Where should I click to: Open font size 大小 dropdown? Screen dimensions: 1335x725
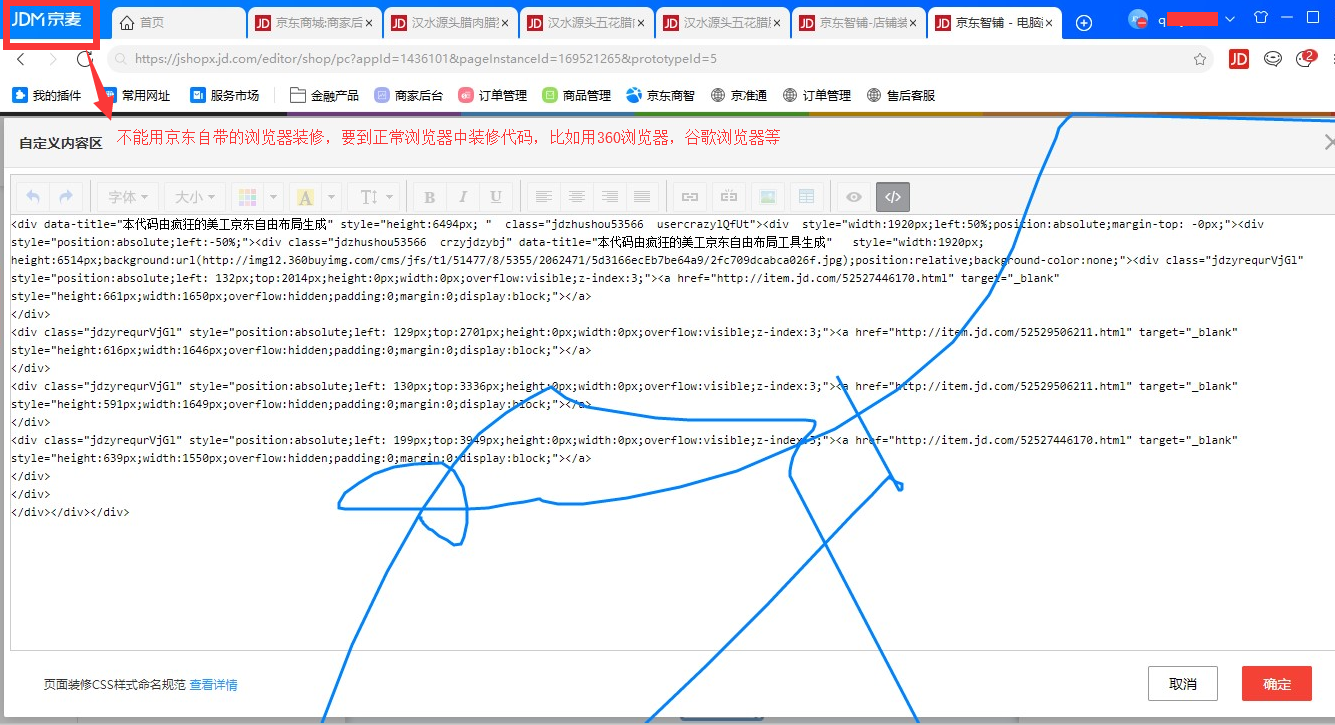click(195, 197)
